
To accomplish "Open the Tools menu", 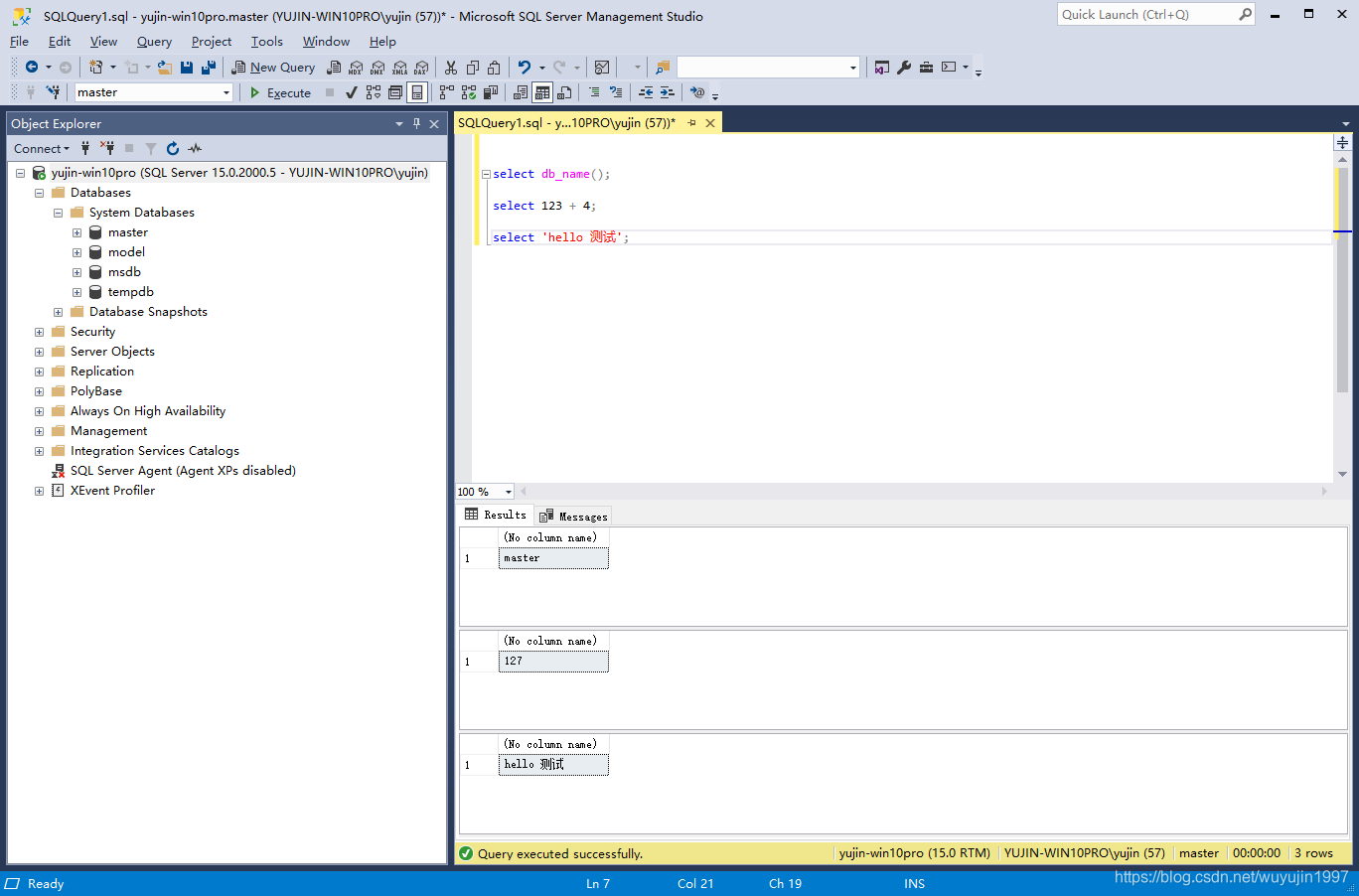I will [266, 42].
